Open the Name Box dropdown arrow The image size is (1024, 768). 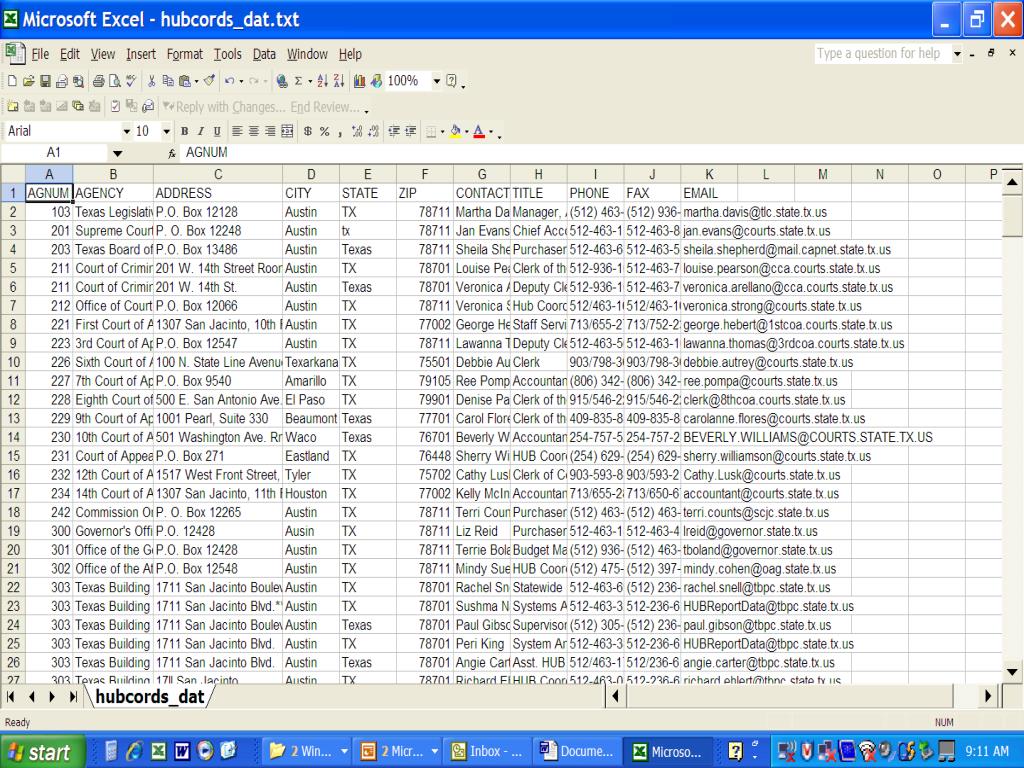118,153
